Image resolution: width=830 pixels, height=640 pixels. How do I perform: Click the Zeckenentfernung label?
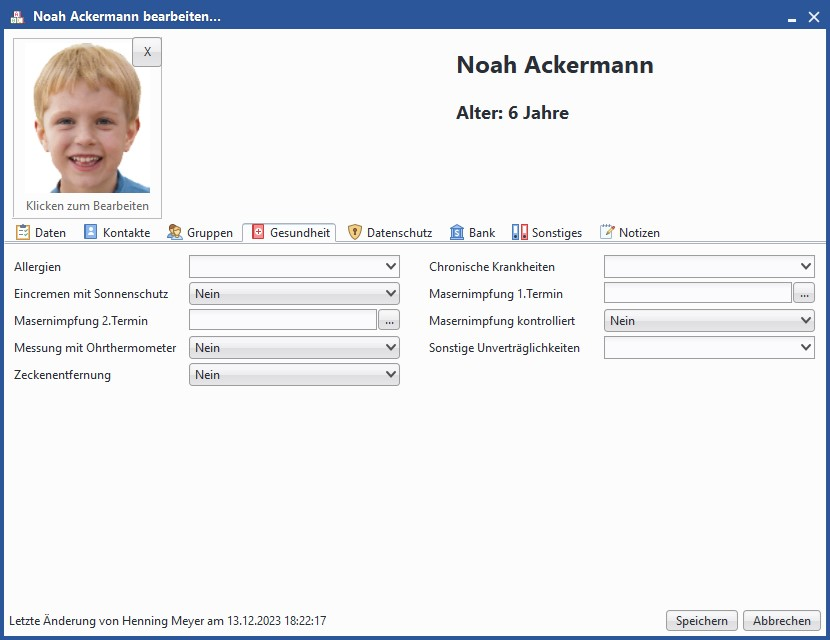[x=62, y=375]
